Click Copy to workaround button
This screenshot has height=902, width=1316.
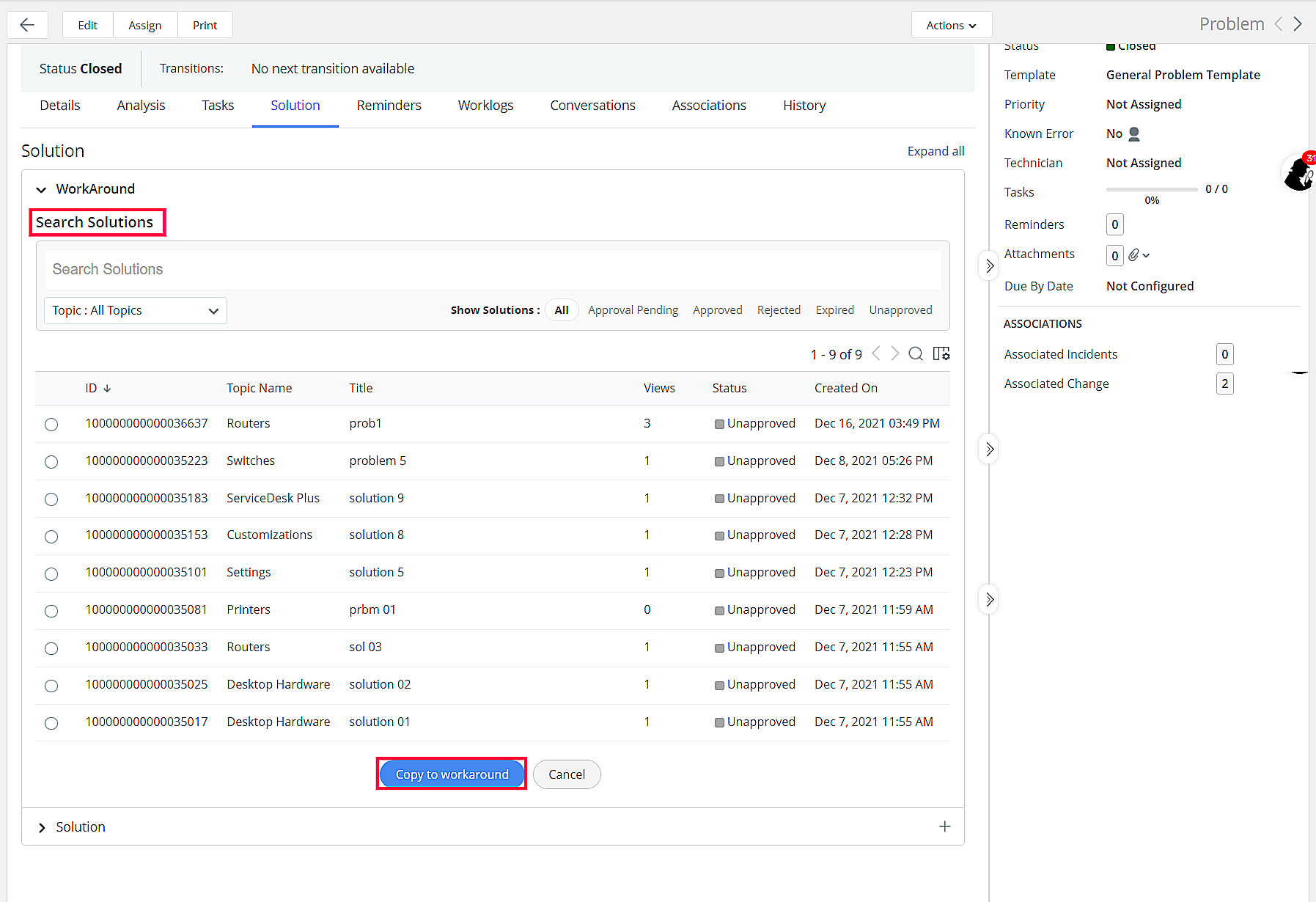click(x=452, y=774)
